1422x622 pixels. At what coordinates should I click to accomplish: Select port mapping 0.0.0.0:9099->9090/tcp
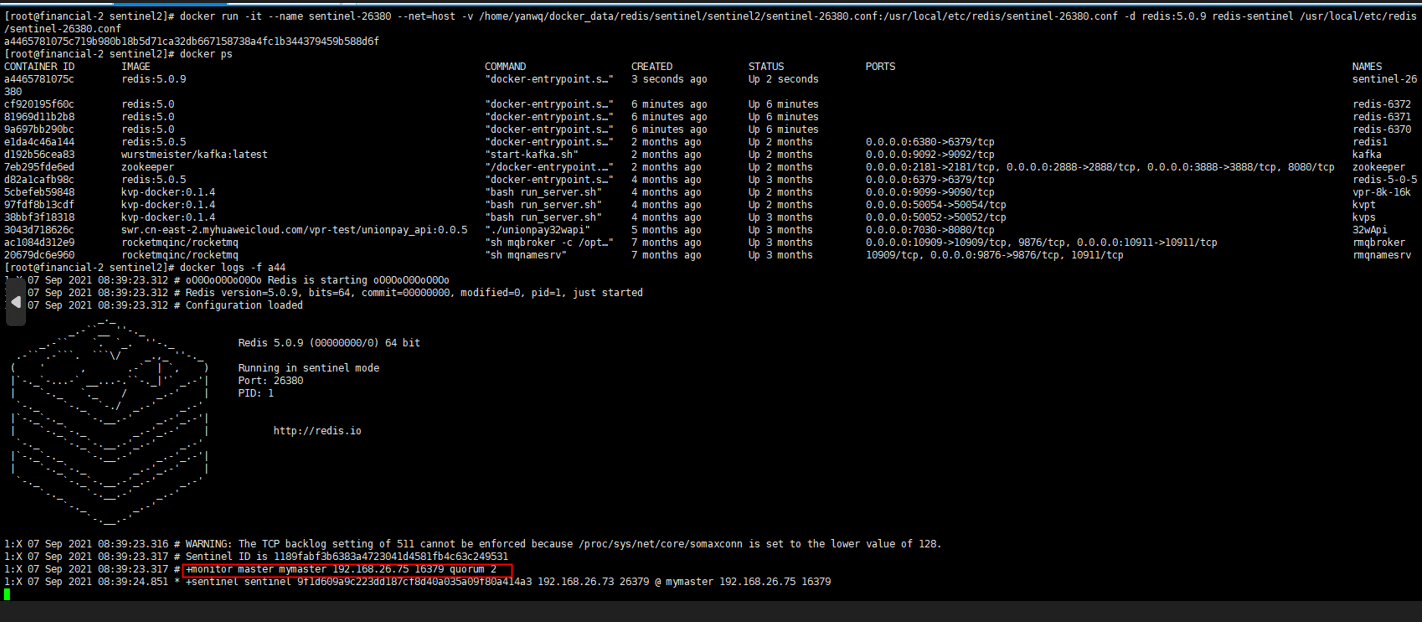click(930, 192)
